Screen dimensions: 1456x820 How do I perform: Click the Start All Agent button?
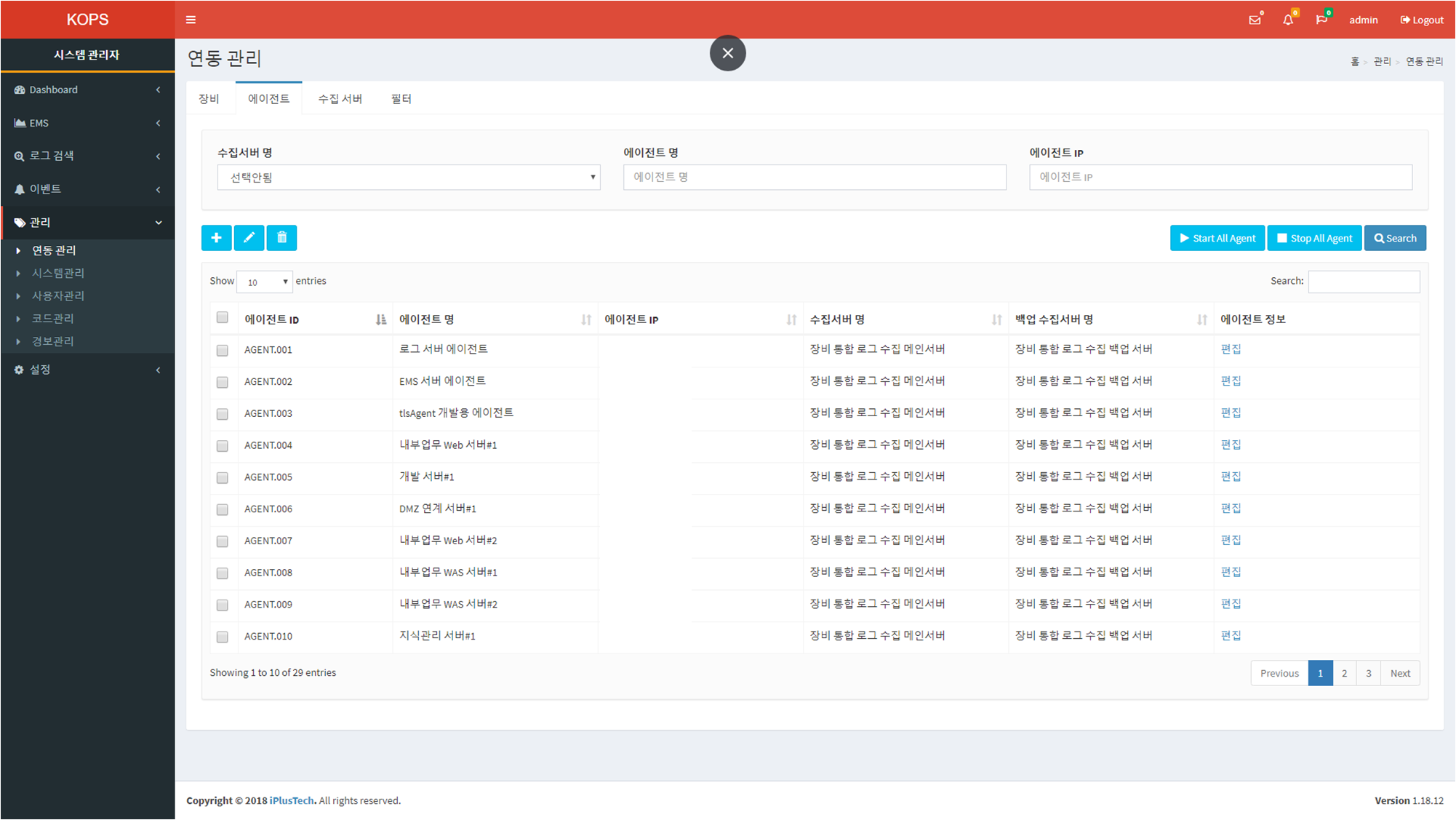(x=1217, y=238)
